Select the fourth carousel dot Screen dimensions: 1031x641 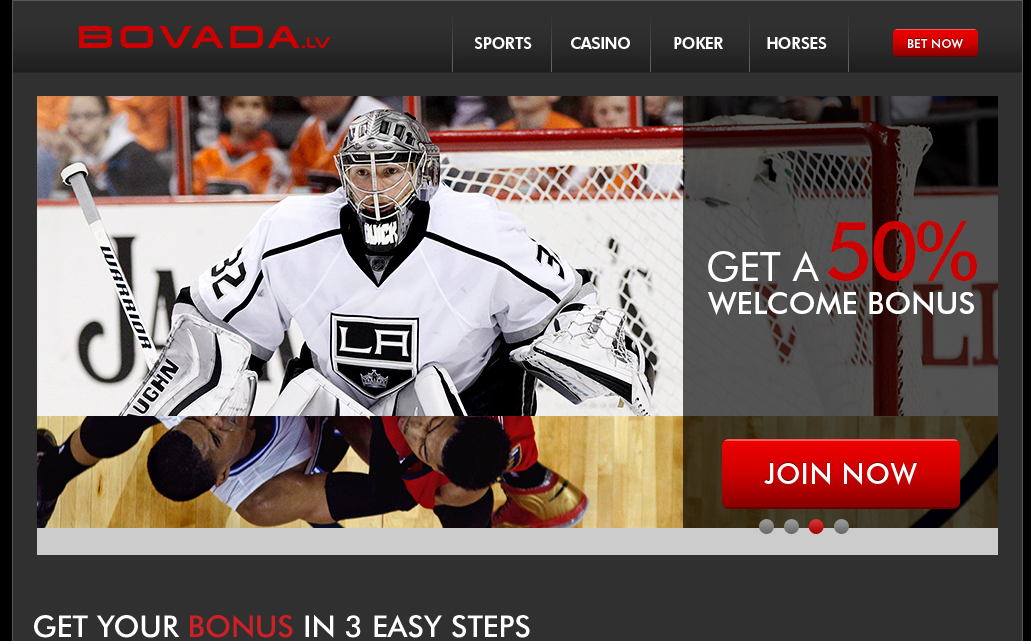pos(841,527)
